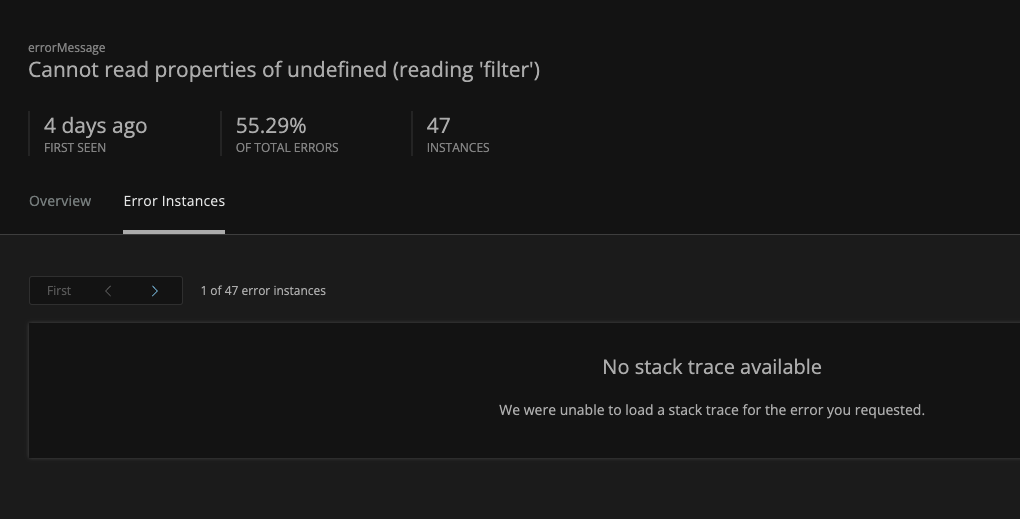Jump to First error instance
Viewport: 1020px width, 519px height.
pos(59,291)
